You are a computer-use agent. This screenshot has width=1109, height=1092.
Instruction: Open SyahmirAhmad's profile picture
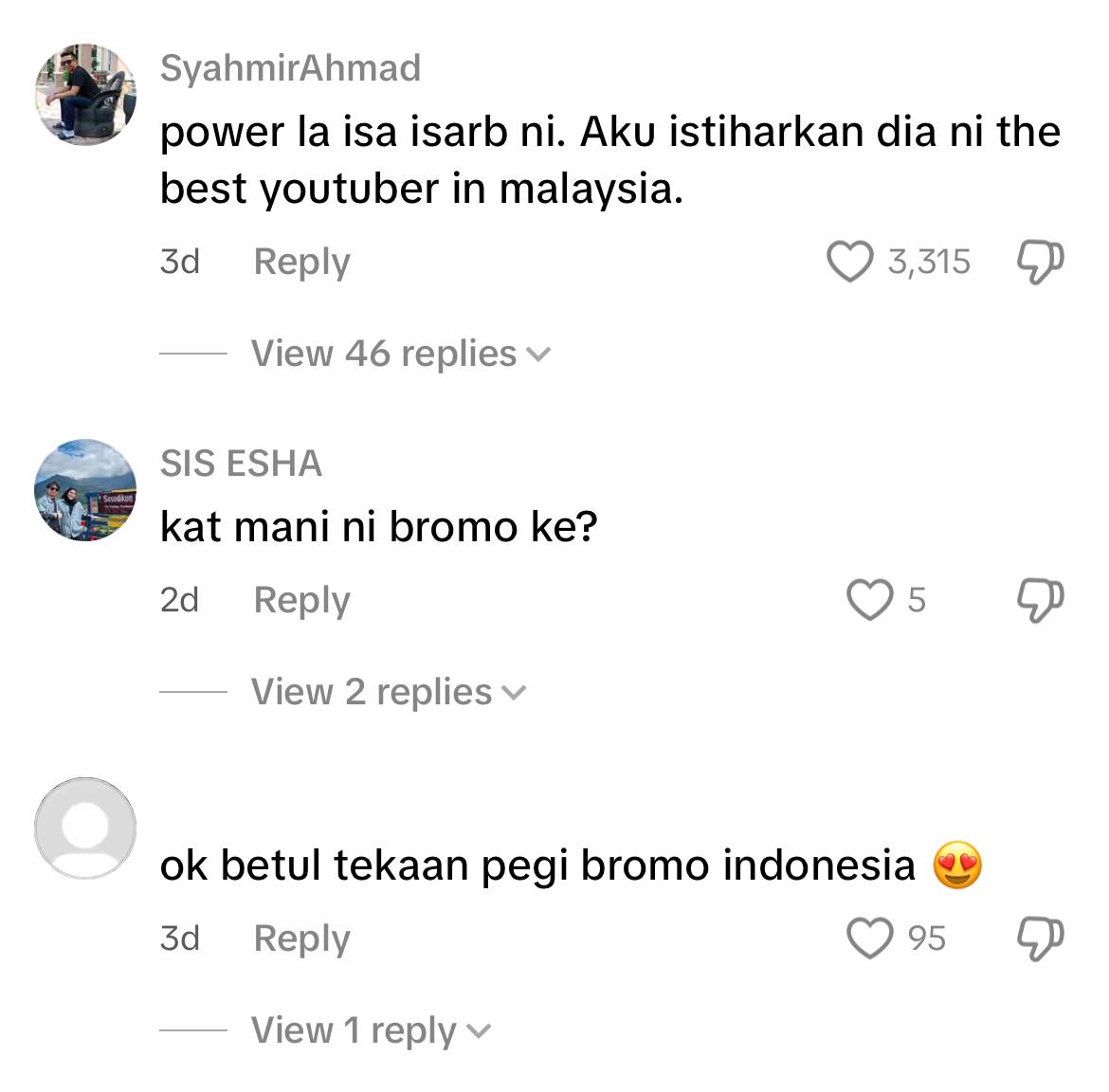[x=85, y=95]
